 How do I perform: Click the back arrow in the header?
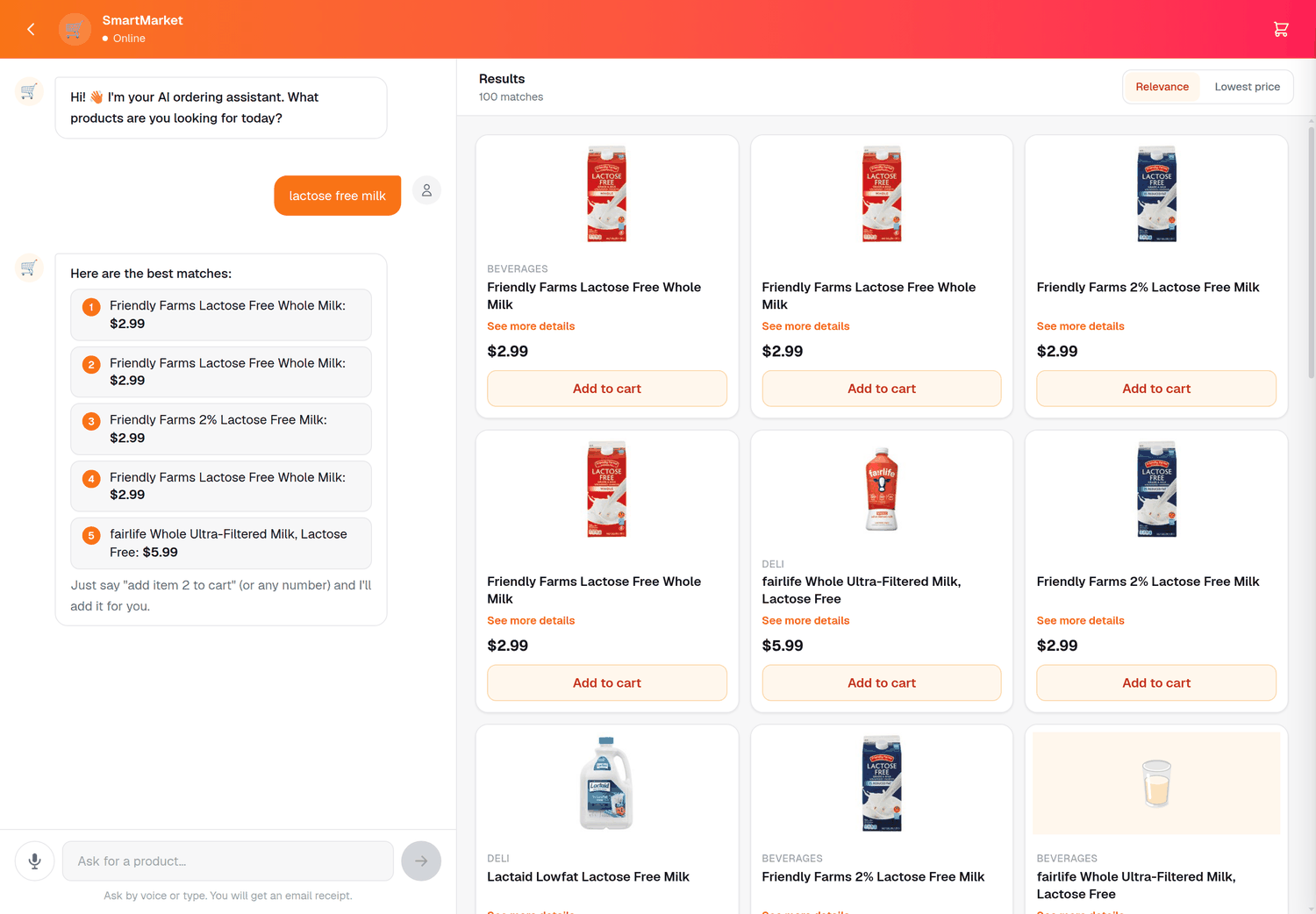(x=31, y=29)
